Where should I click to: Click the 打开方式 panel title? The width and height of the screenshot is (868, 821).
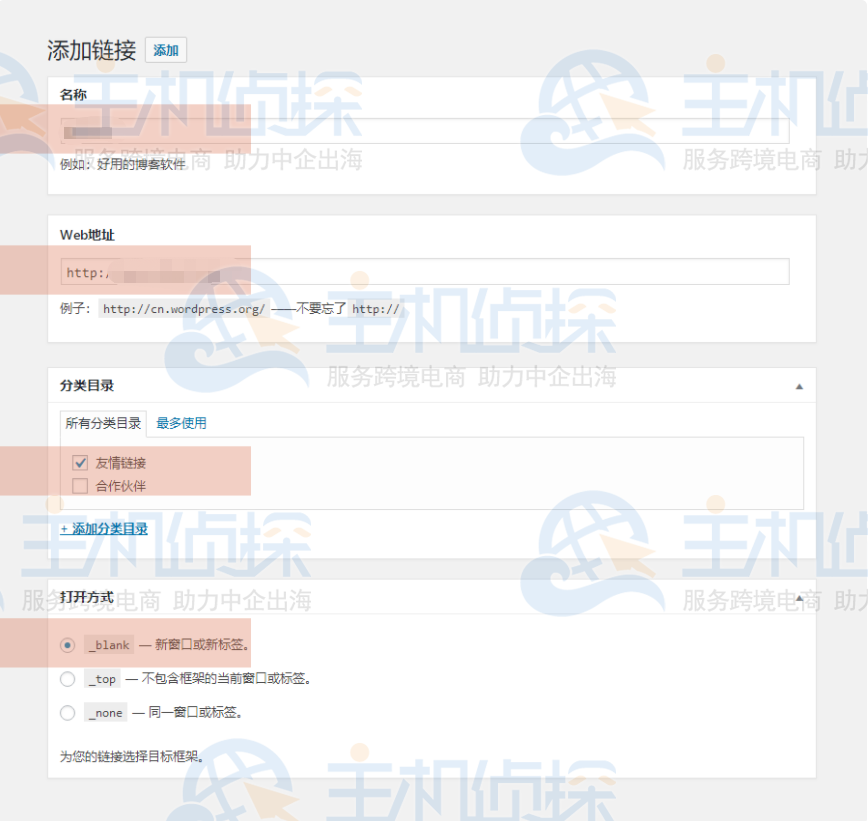click(x=87, y=597)
